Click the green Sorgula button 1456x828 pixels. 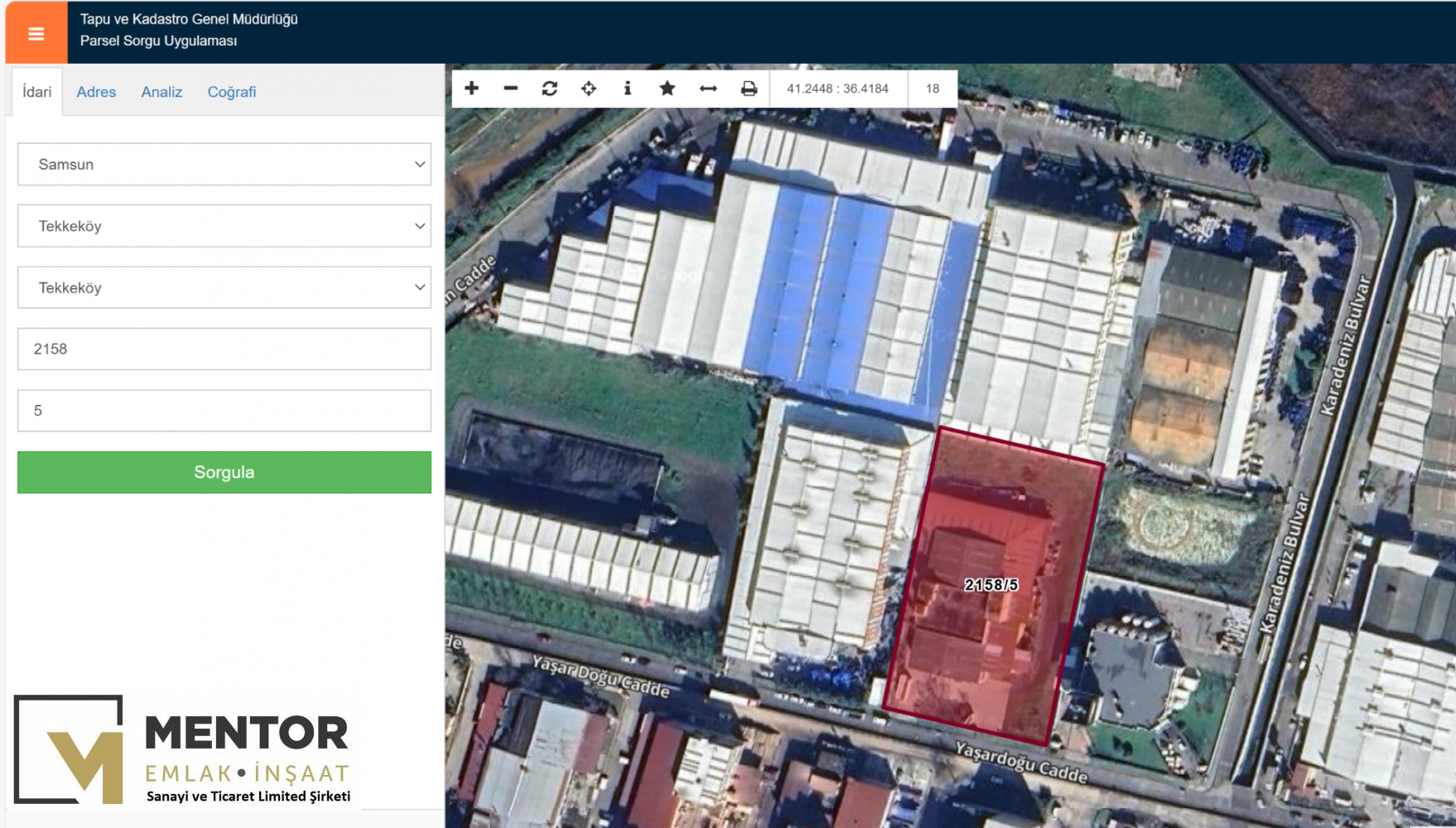[x=224, y=472]
